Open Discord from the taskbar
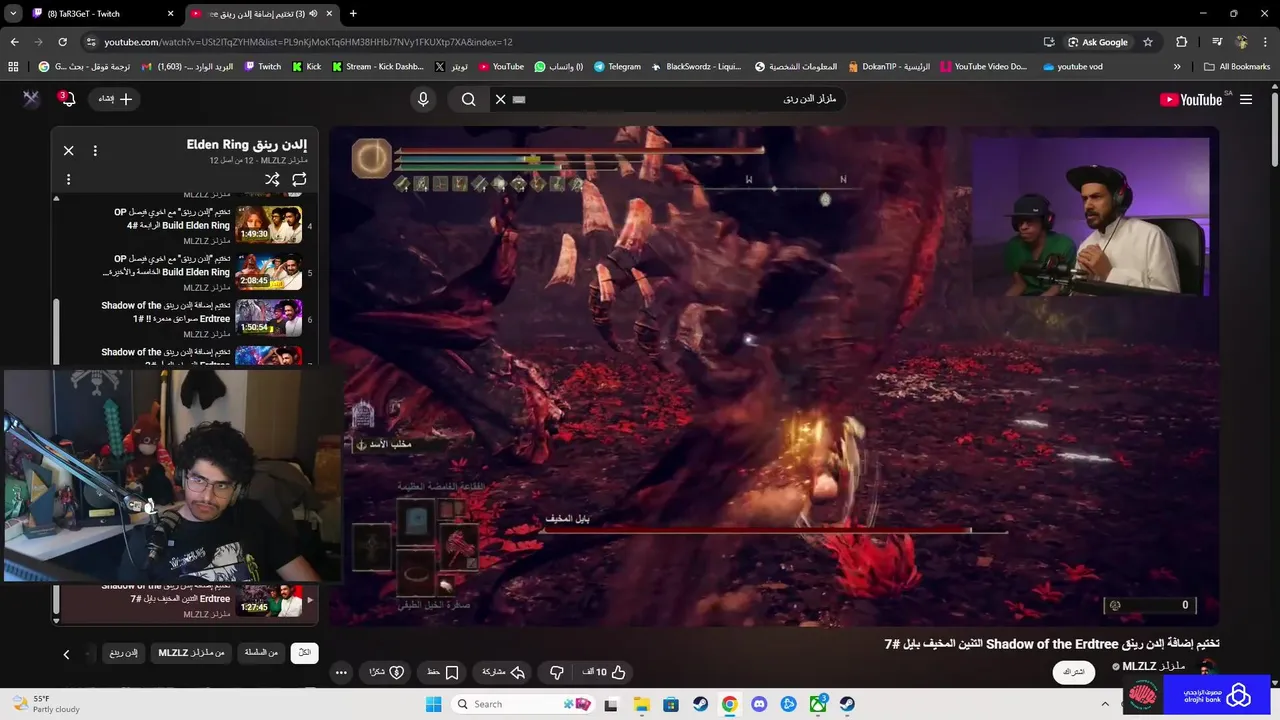Viewport: 1280px width, 720px height. tap(759, 704)
